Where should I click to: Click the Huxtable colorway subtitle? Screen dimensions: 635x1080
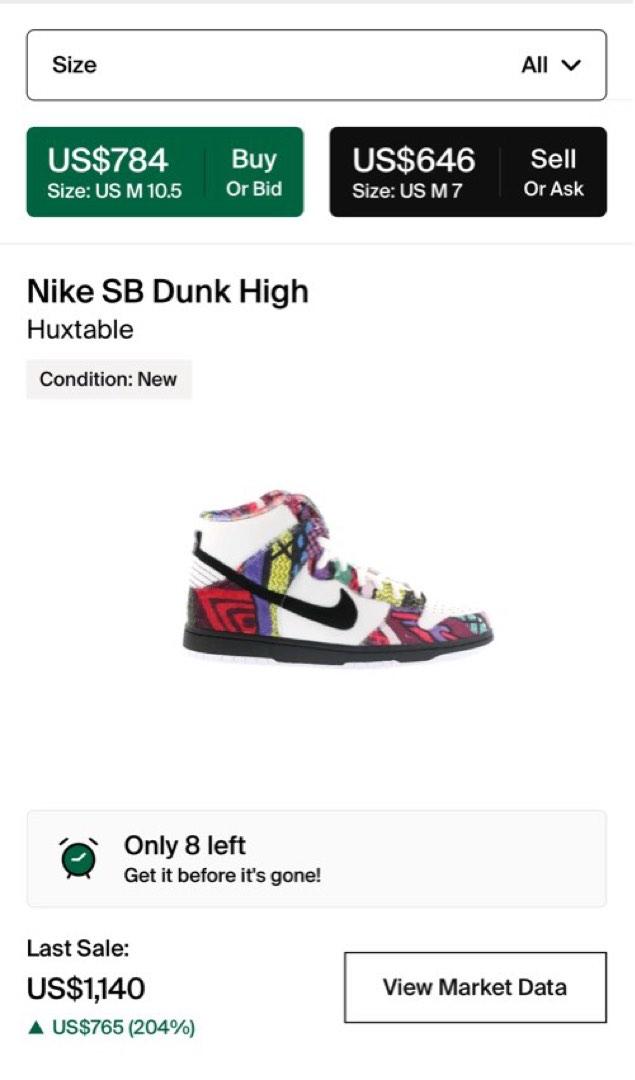[x=80, y=330]
